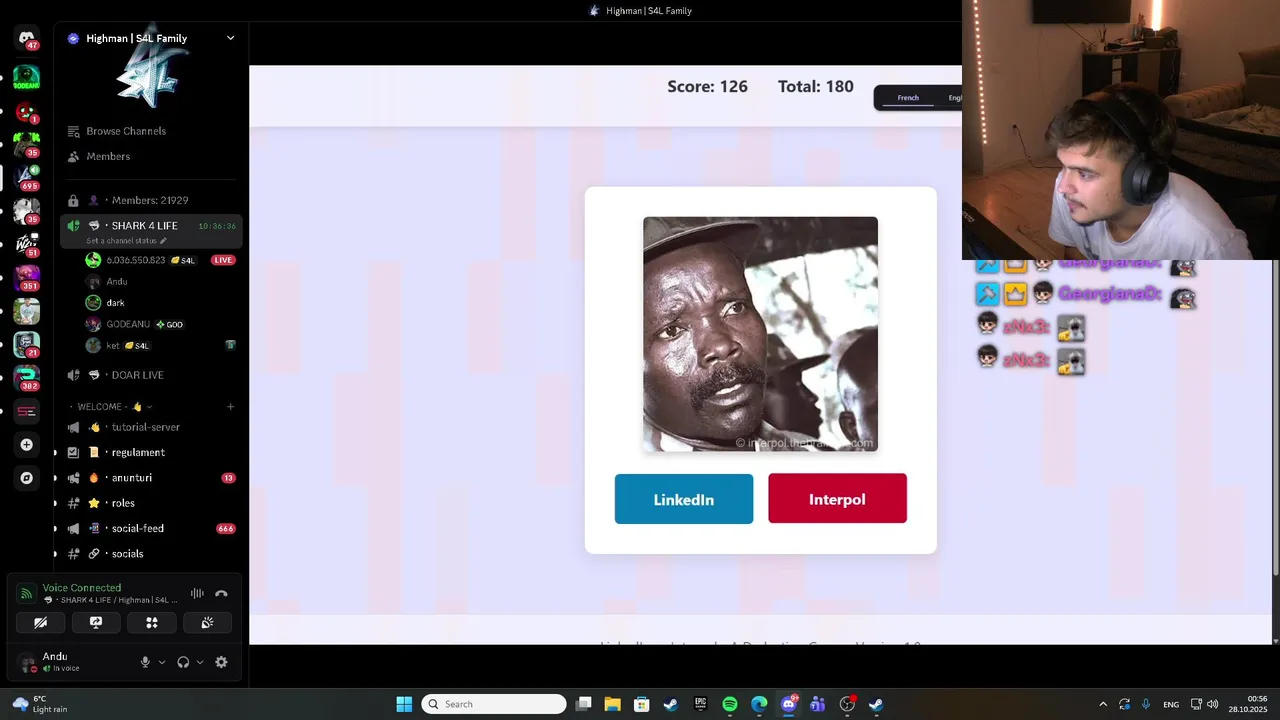Open the roles channel
Viewport: 1280px width, 720px height.
[150, 503]
